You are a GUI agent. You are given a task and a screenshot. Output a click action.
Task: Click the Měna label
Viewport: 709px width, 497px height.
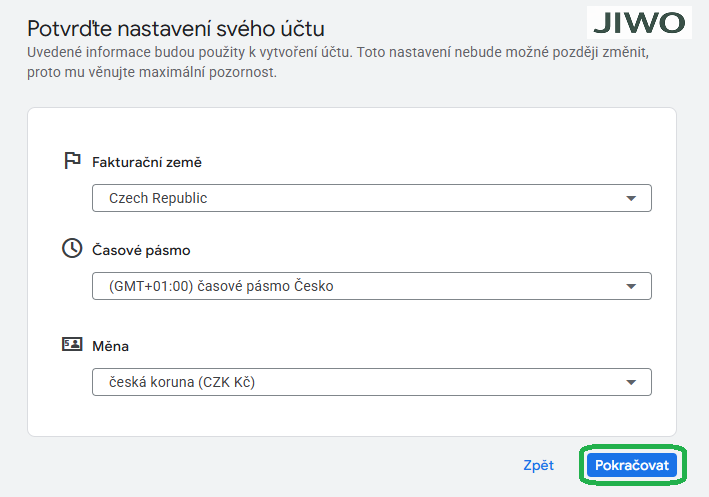[x=110, y=346]
